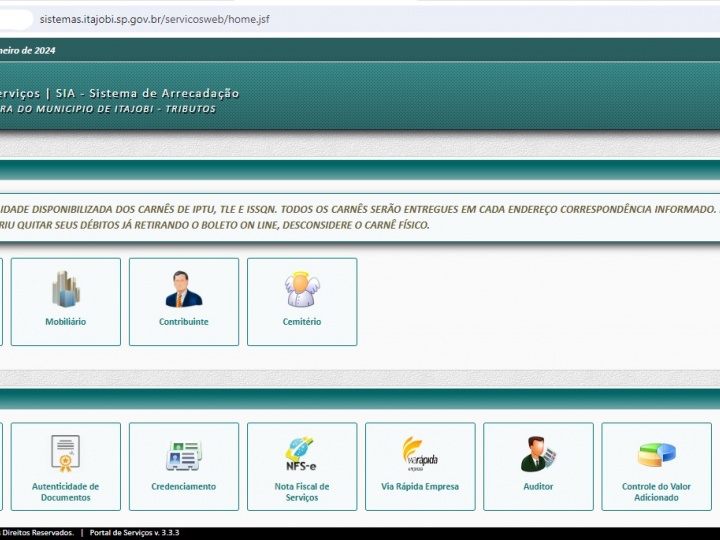Image resolution: width=720 pixels, height=540 pixels.
Task: Choose the Credenciamento text label
Action: [x=184, y=487]
